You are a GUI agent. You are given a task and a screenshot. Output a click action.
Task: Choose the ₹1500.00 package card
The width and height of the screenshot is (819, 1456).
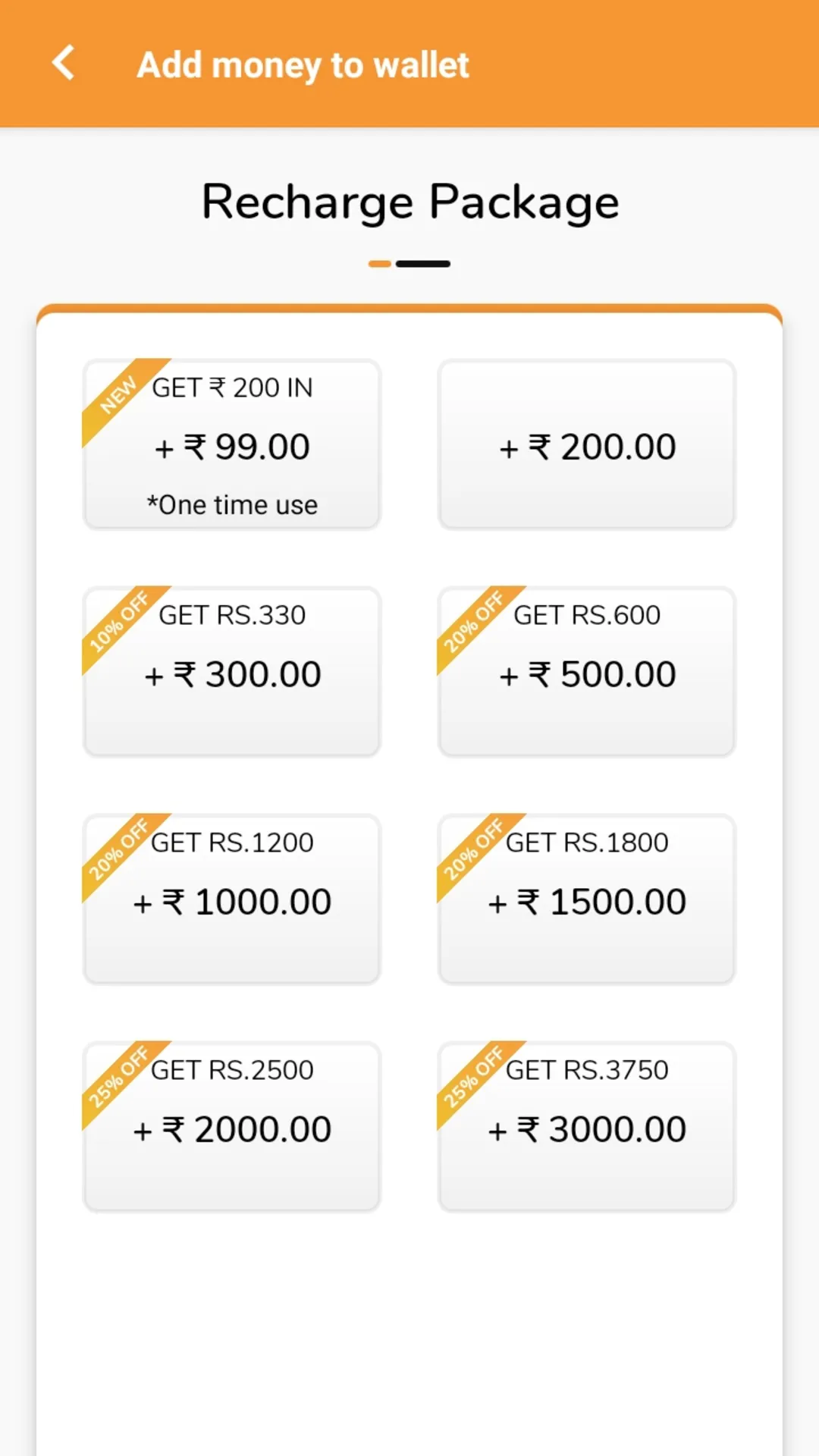[587, 899]
